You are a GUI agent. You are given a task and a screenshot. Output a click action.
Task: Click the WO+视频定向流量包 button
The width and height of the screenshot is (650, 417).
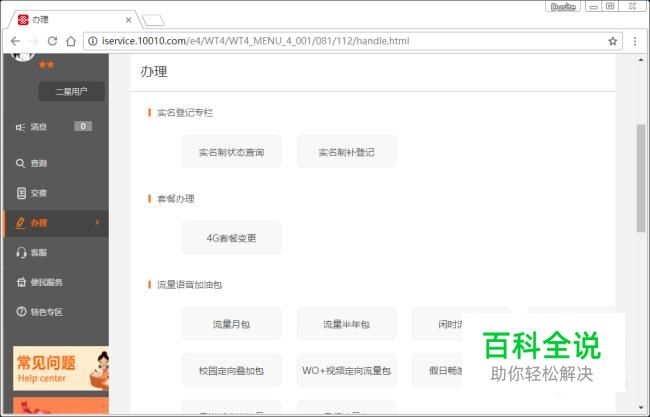pyautogui.click(x=347, y=370)
